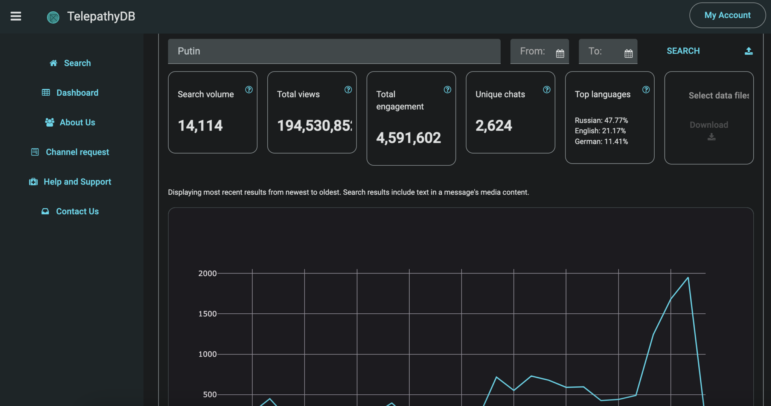Viewport: 771px width, 406px height.
Task: Click the download arrow icon
Action: pos(711,137)
